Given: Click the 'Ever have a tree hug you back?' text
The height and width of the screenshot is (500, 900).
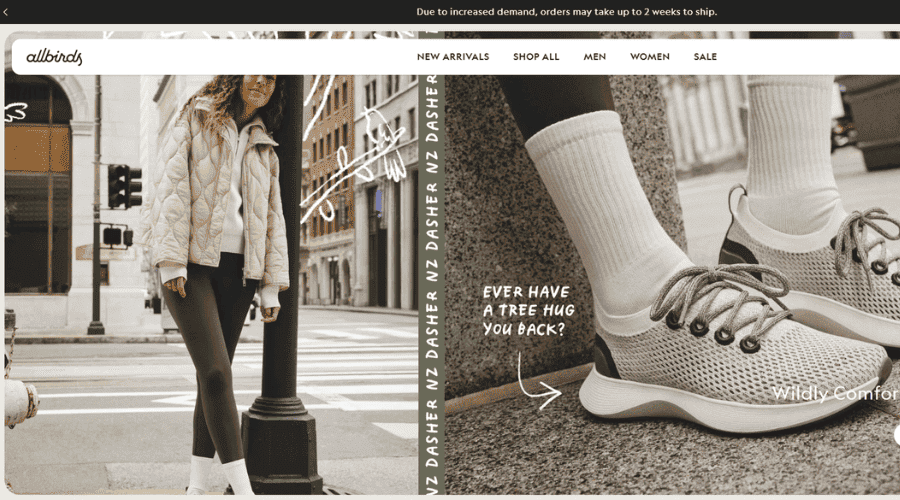Looking at the screenshot, I should point(529,311).
